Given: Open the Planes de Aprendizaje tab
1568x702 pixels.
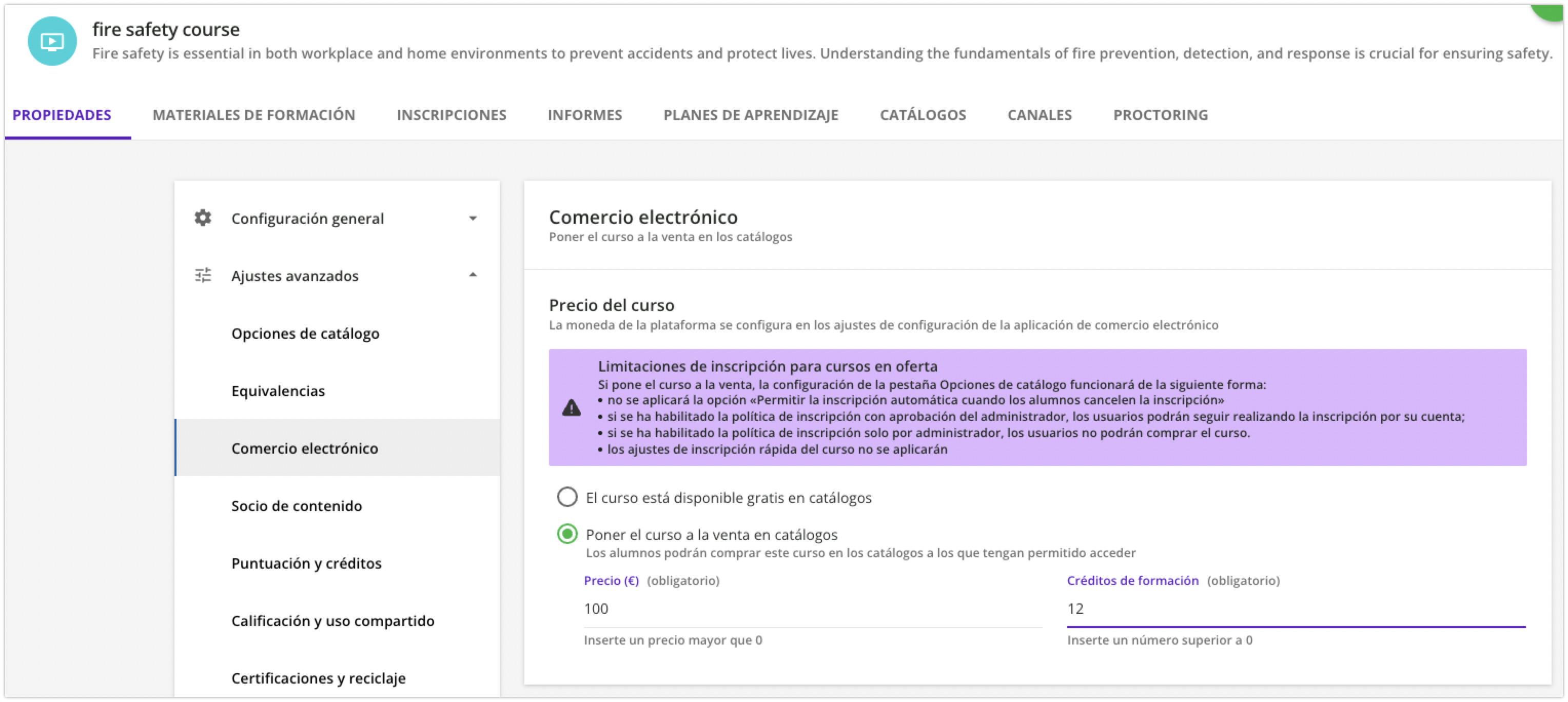Looking at the screenshot, I should coord(751,114).
